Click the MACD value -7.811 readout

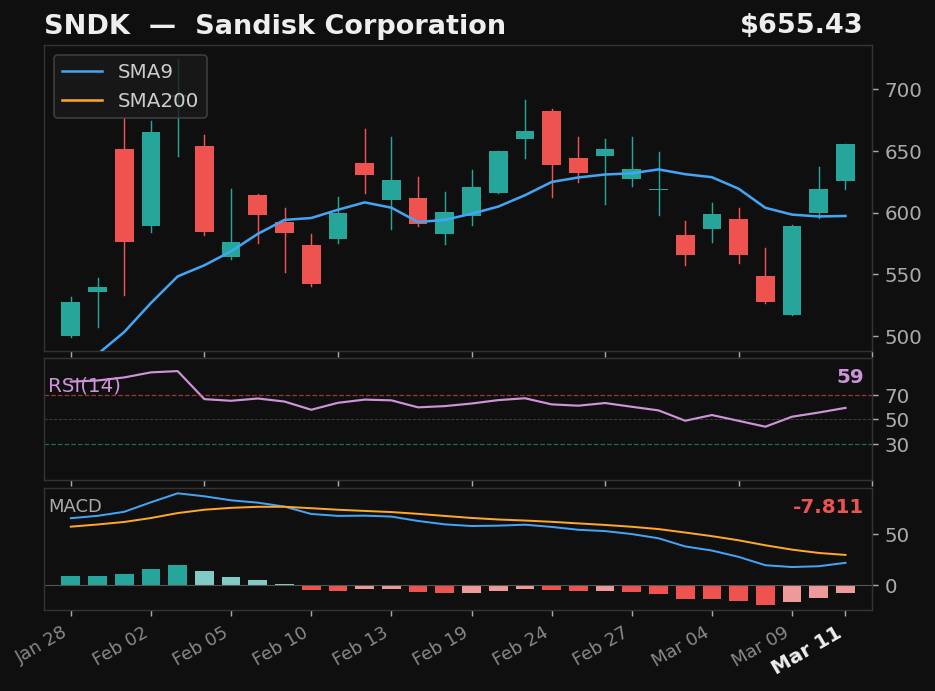tap(826, 506)
